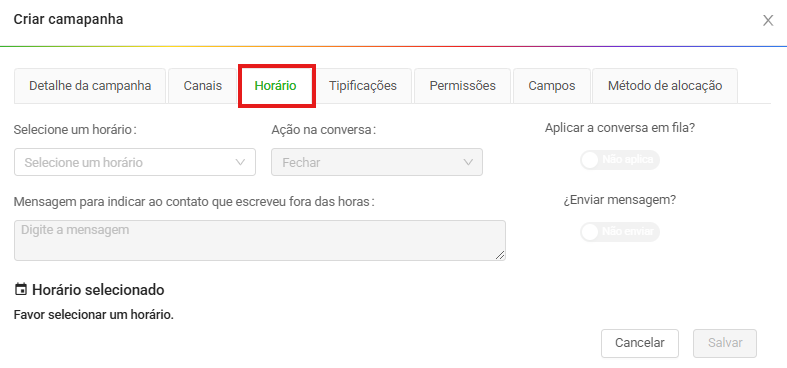Click the Horário selecionado heading

(x=98, y=290)
